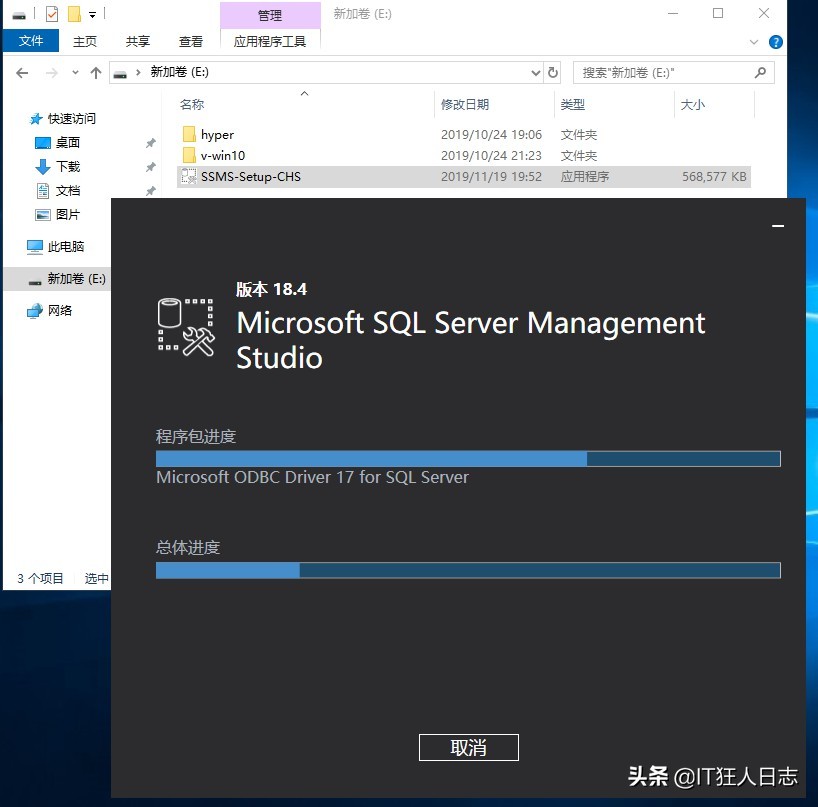Screen dimensions: 818x807
Task: Sort files by 名称 column header
Action: [x=192, y=104]
